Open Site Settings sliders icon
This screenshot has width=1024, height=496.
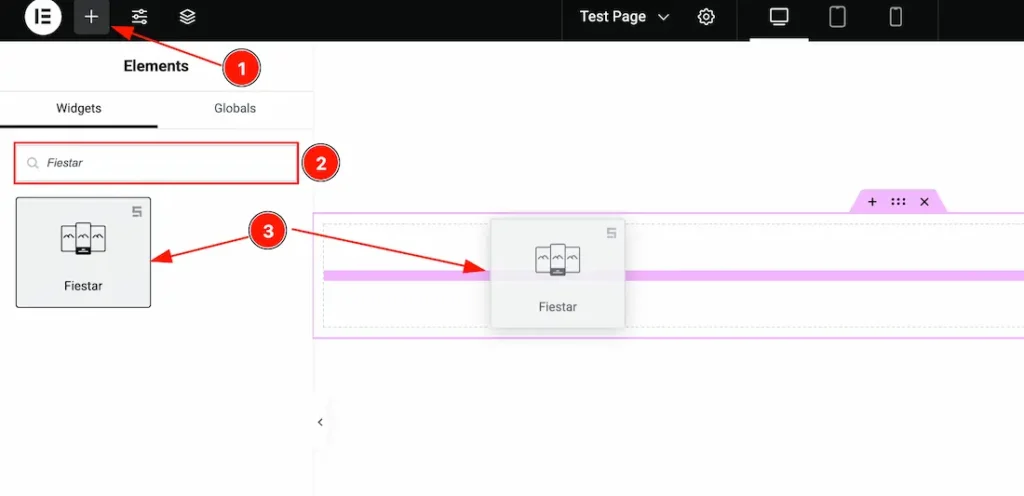(139, 17)
